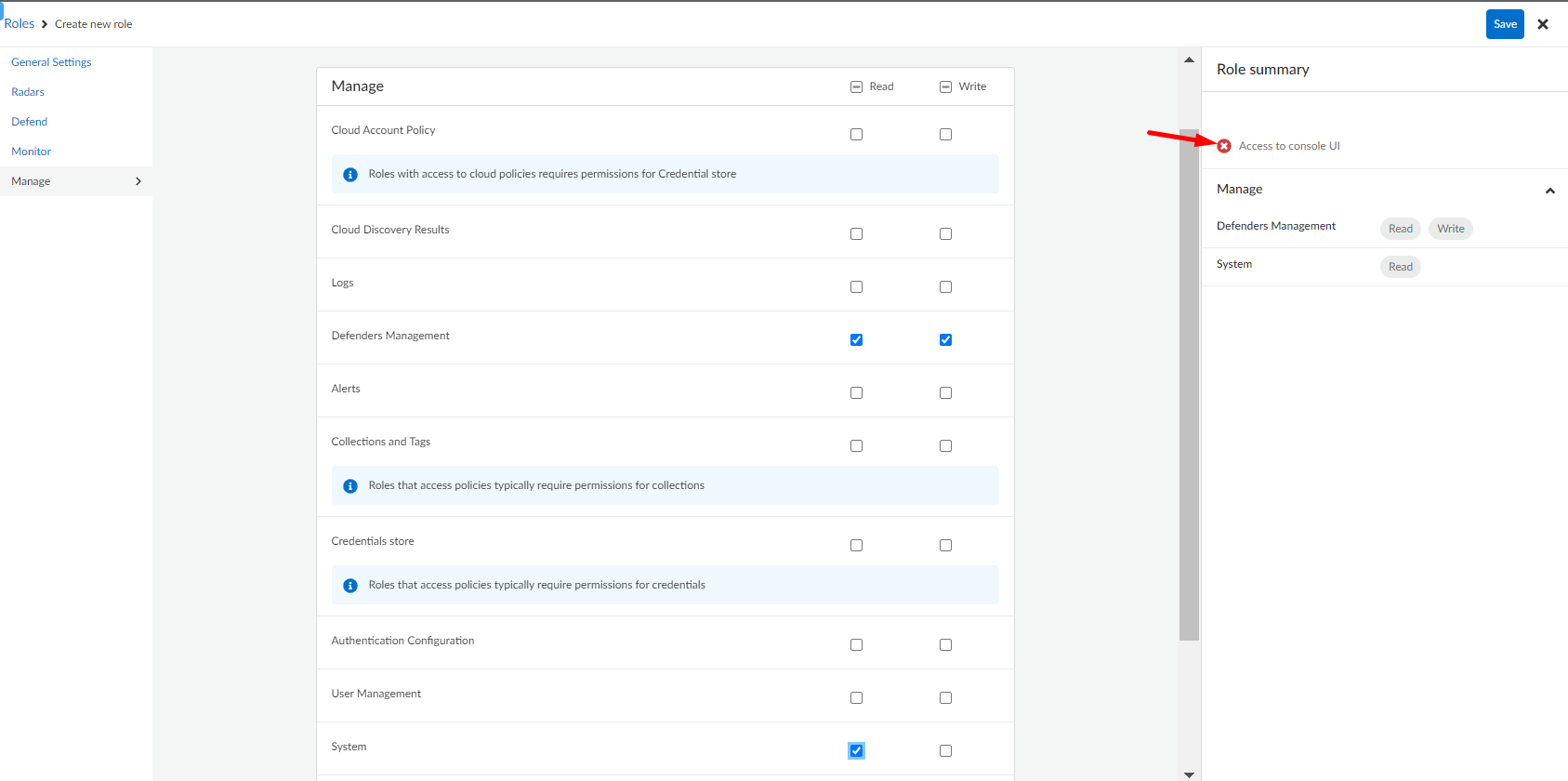
Task: Expand Manage sidebar item chevron
Action: click(138, 181)
